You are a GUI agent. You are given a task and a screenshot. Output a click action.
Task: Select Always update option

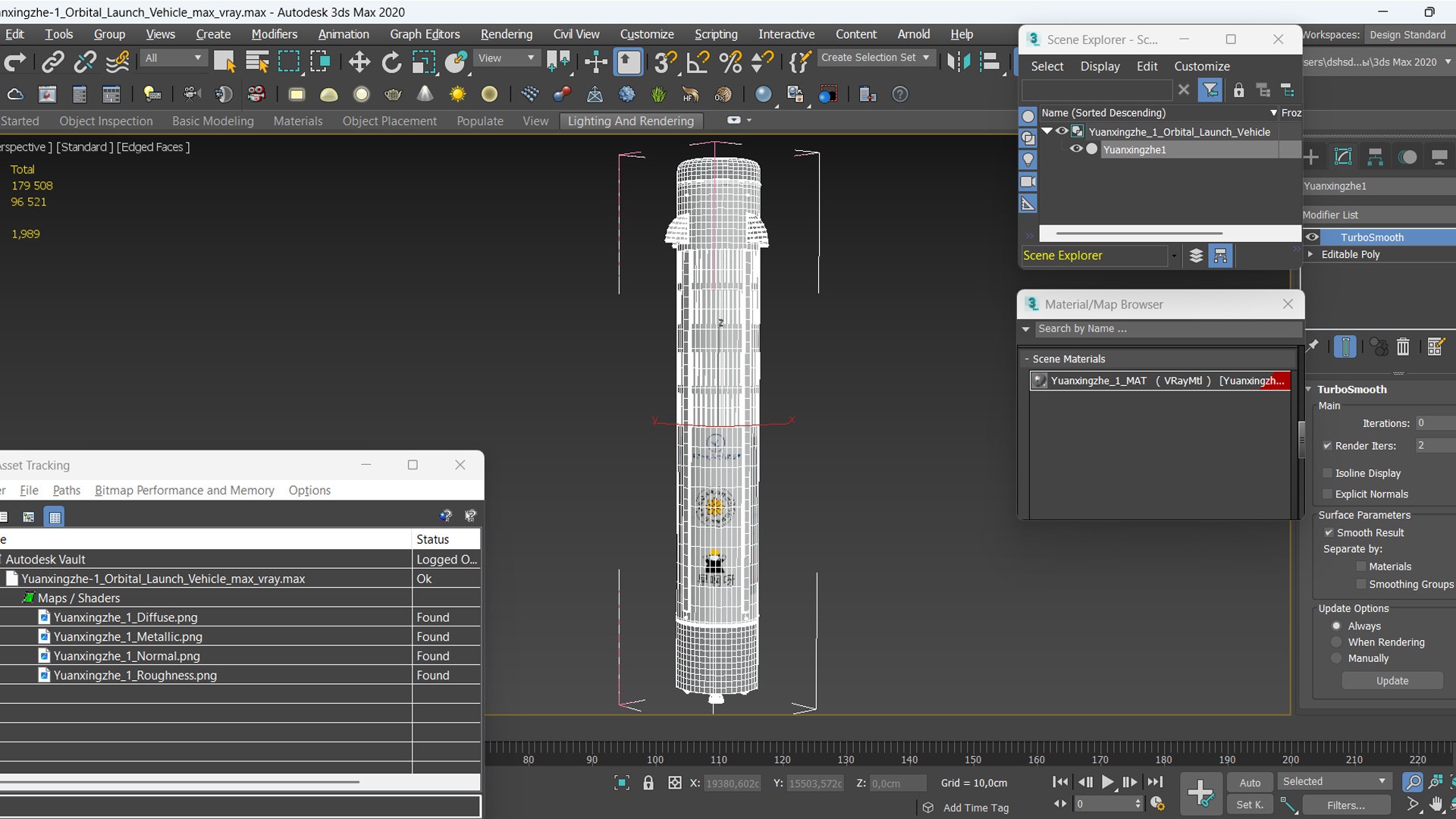pyautogui.click(x=1336, y=626)
